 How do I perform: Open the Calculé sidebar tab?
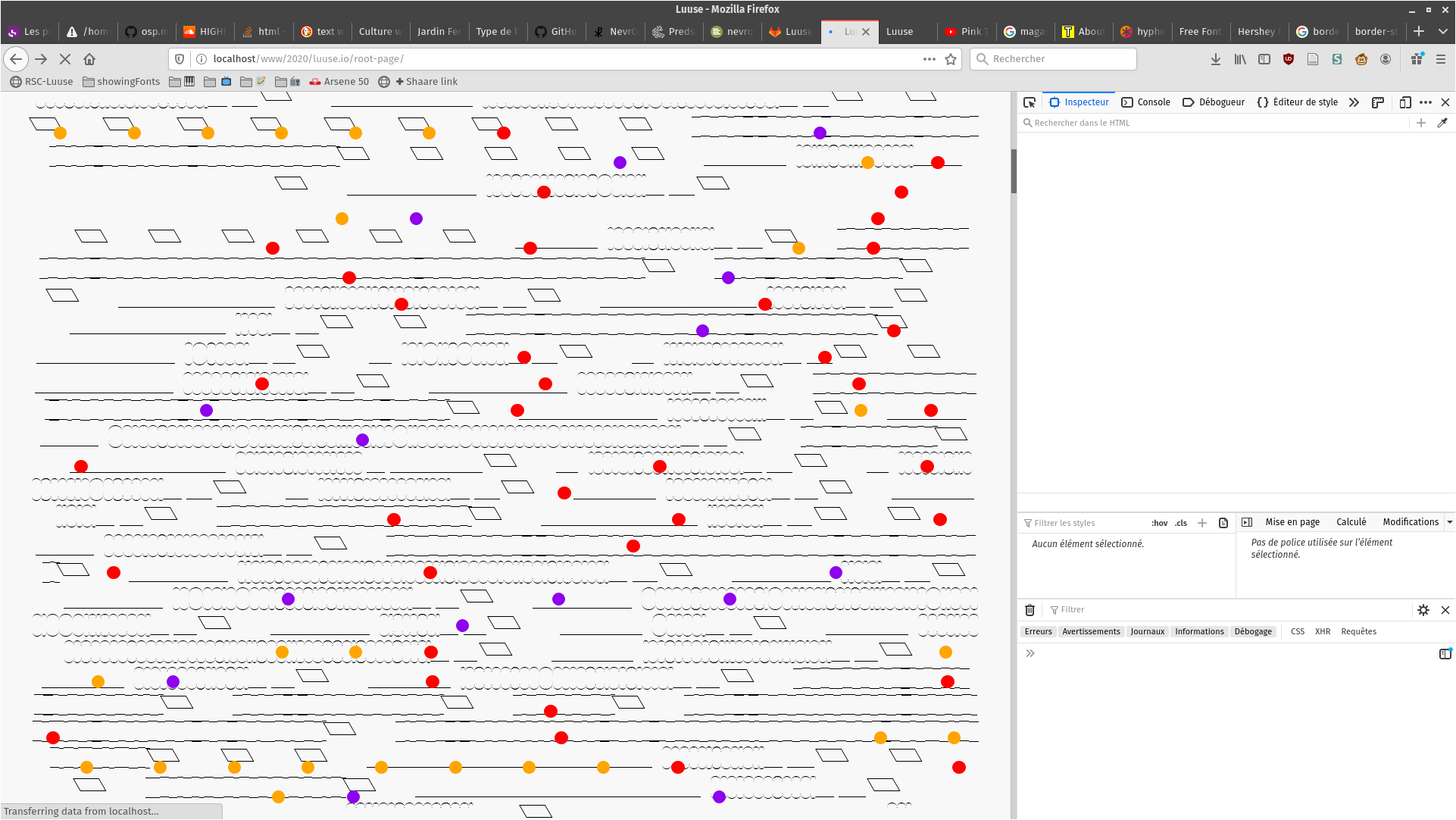pos(1351,522)
